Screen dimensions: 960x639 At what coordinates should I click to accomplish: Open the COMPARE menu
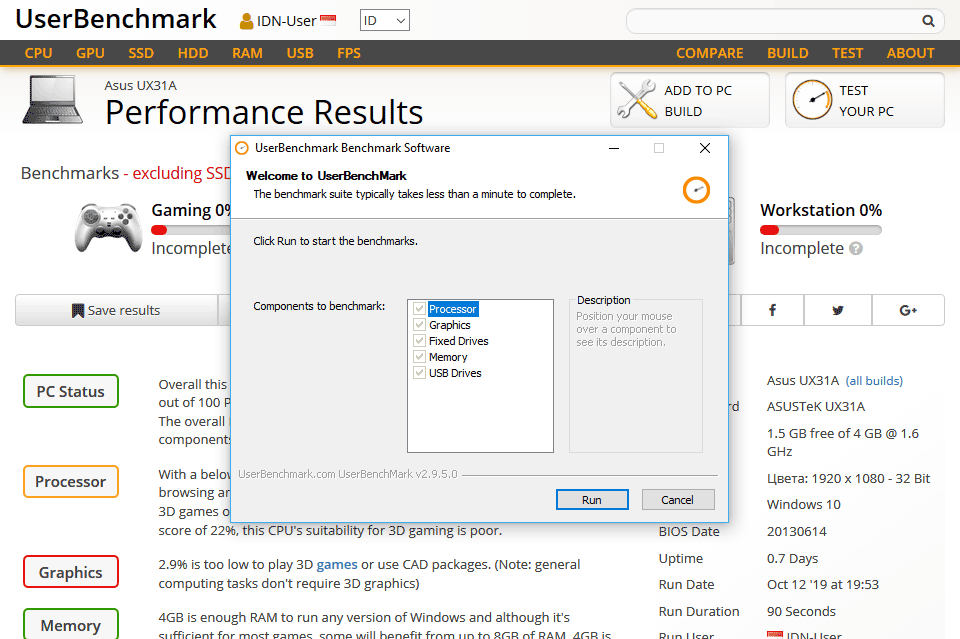[710, 53]
